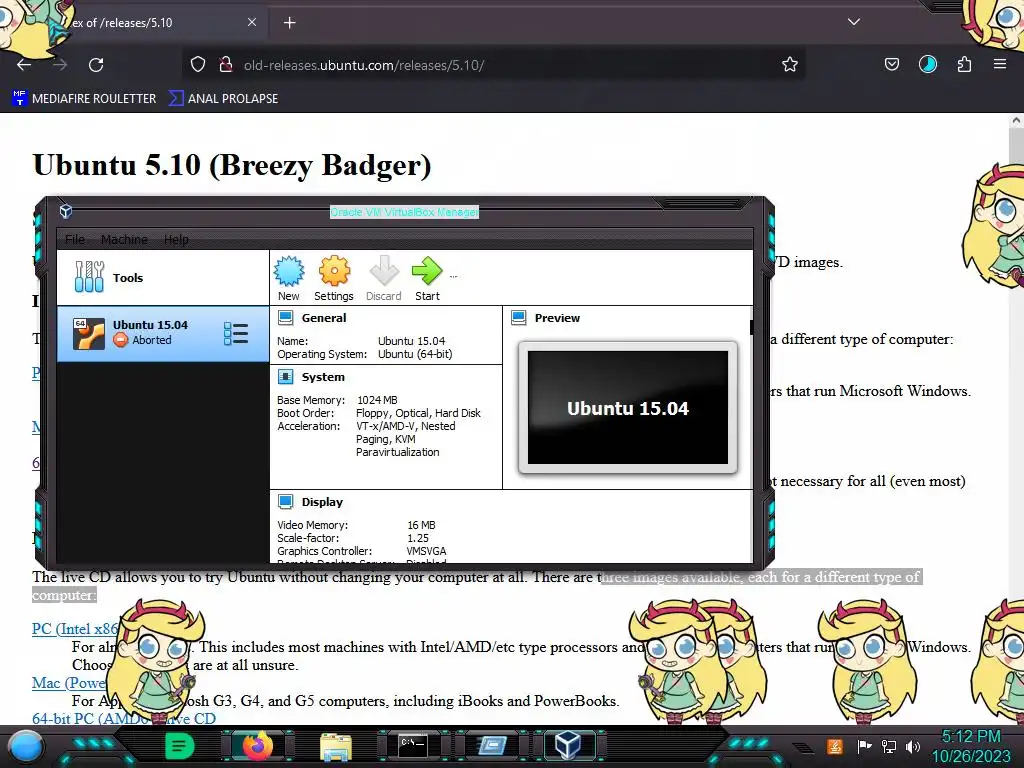Click VirtualBox cube icon in title bar
The image size is (1024, 768).
coord(66,211)
